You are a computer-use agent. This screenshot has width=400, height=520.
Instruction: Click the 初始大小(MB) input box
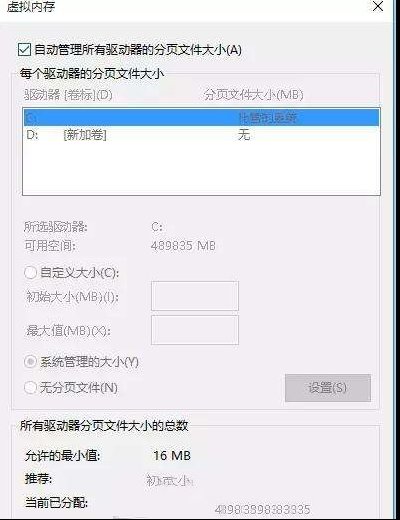point(195,296)
